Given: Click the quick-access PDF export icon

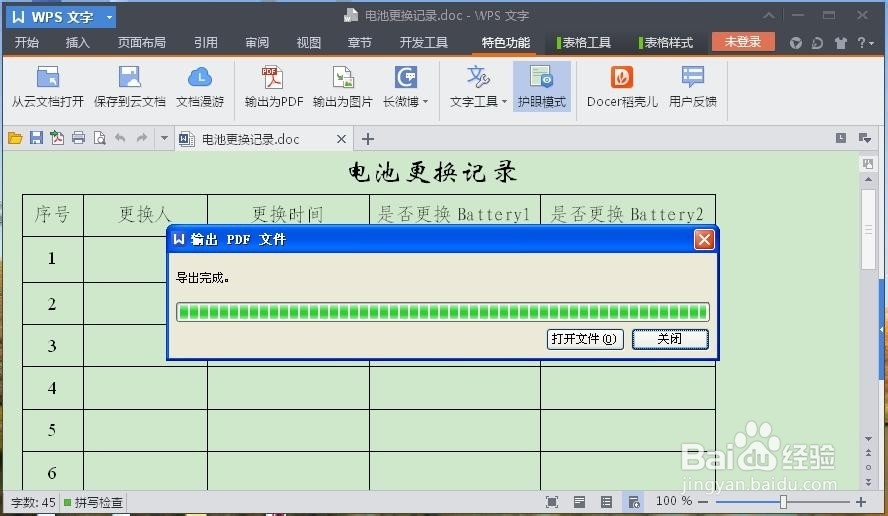Looking at the screenshot, I should (57, 138).
